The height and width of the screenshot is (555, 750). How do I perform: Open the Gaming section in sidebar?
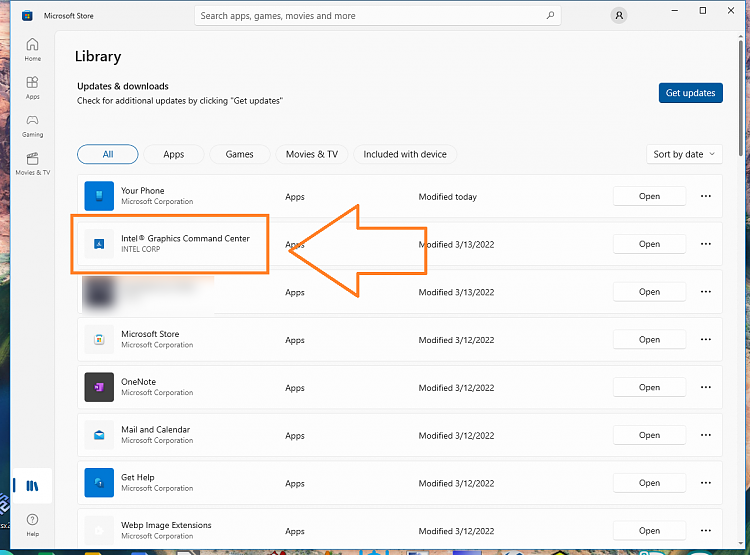click(x=33, y=126)
